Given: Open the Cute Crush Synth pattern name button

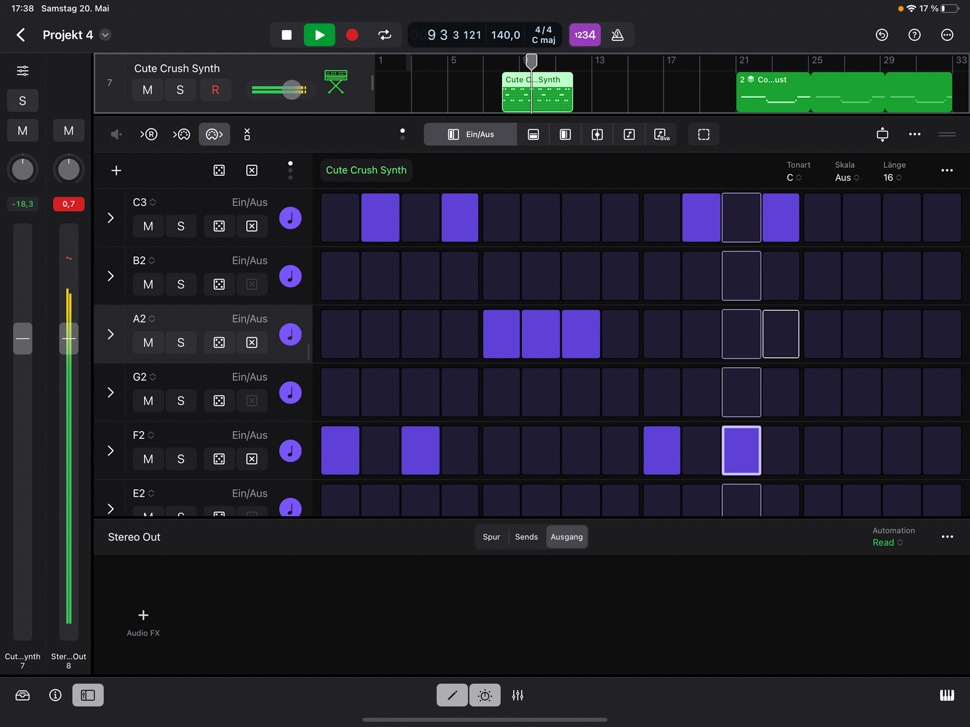Looking at the screenshot, I should click(x=366, y=170).
